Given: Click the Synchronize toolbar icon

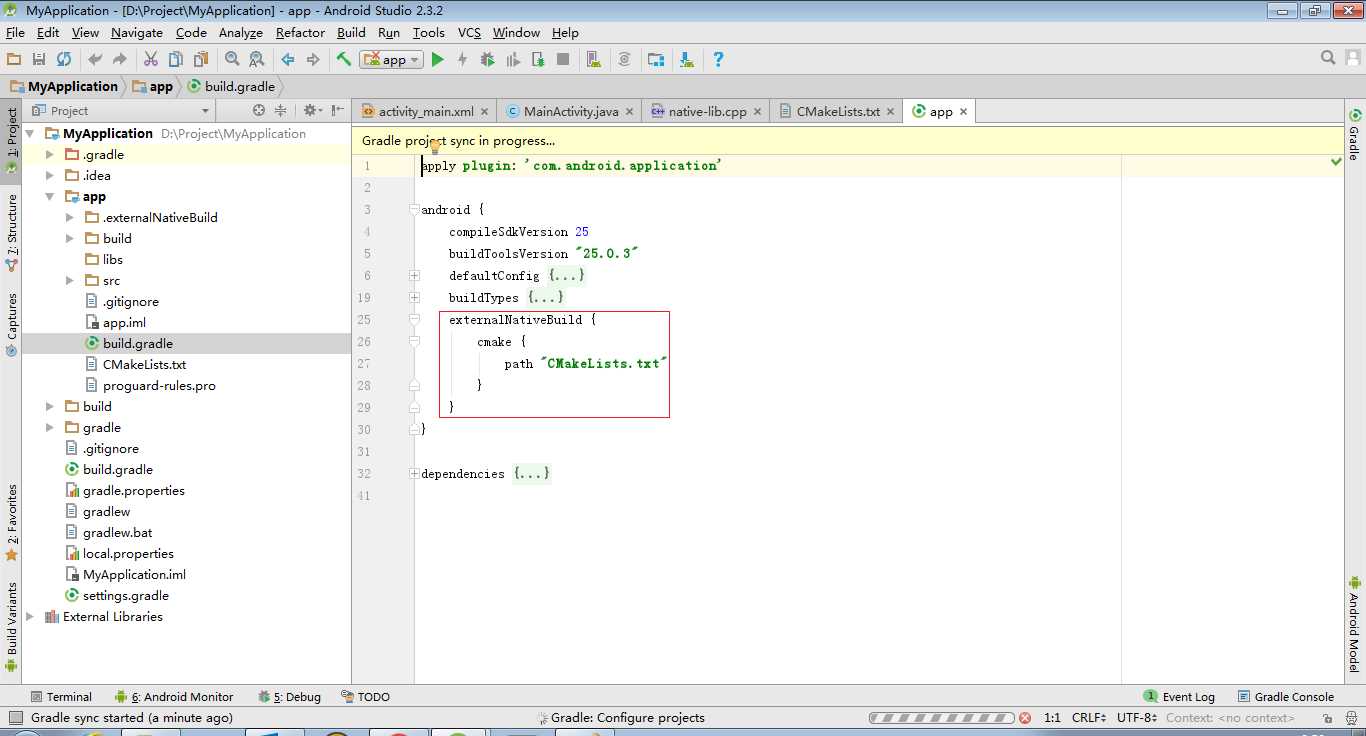Looking at the screenshot, I should [64, 60].
